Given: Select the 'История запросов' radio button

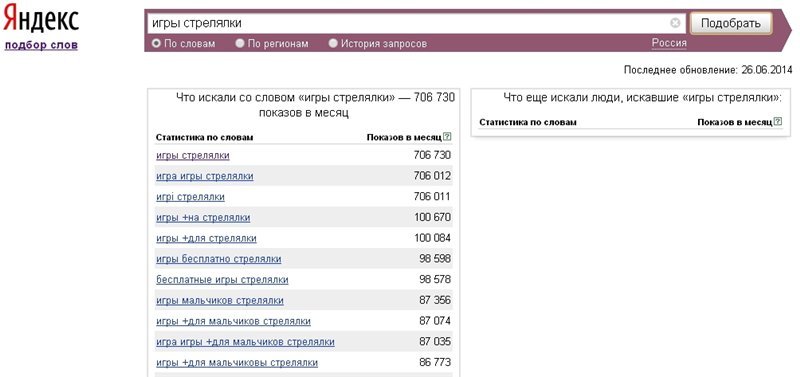Looking at the screenshot, I should (333, 43).
